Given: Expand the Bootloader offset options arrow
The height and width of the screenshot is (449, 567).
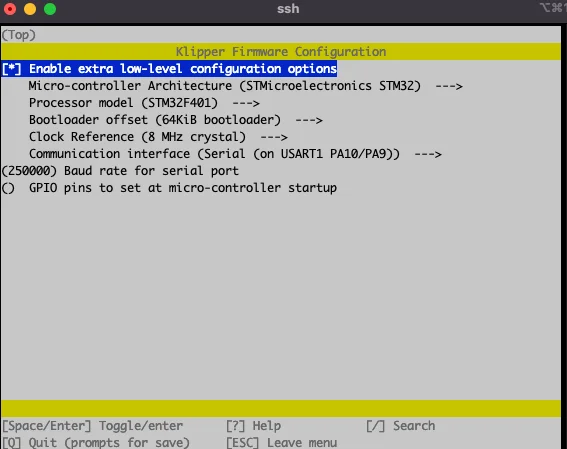Looking at the screenshot, I should 309,120.
